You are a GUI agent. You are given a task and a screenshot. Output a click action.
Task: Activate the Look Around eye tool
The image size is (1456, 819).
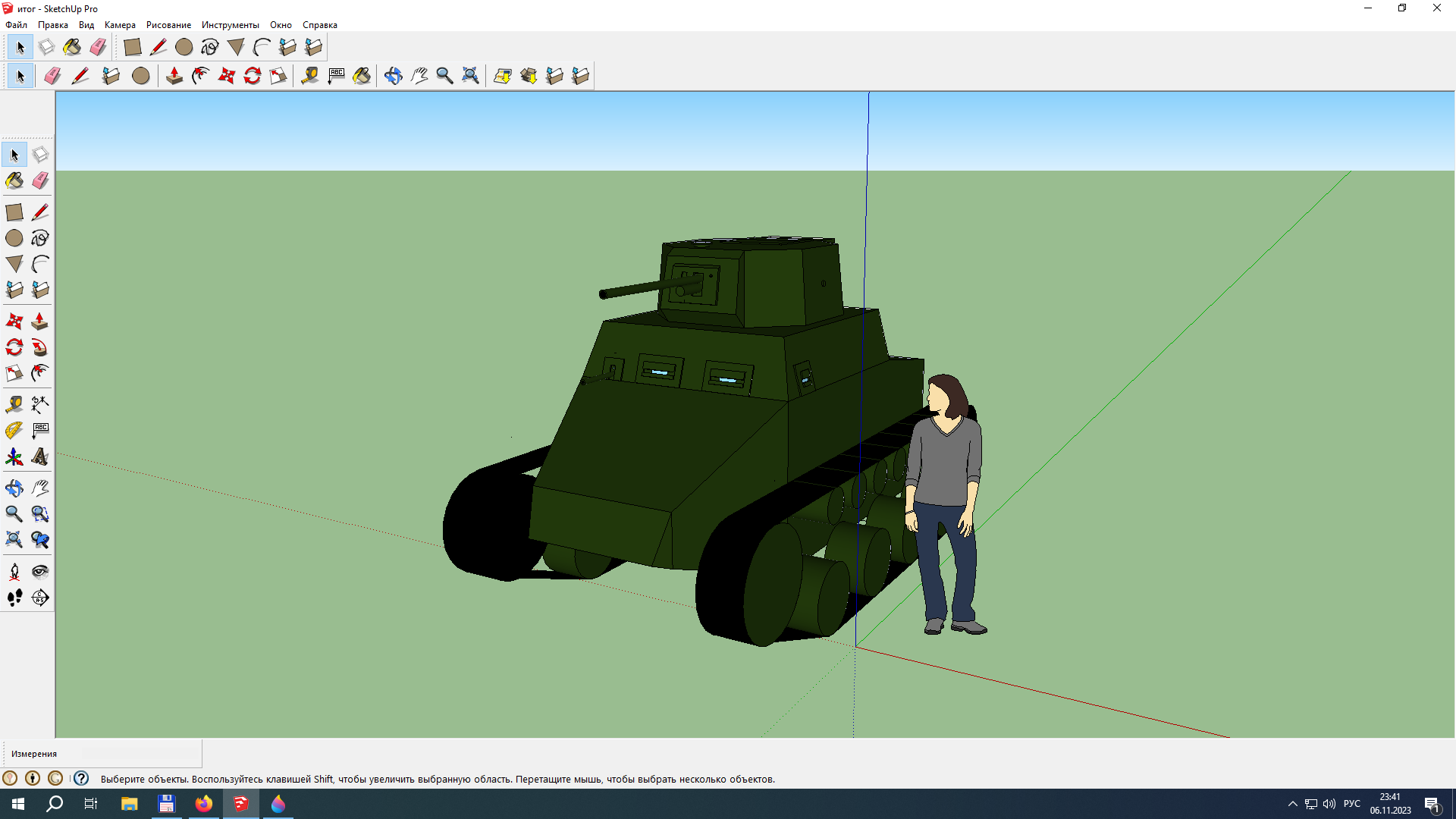[40, 572]
